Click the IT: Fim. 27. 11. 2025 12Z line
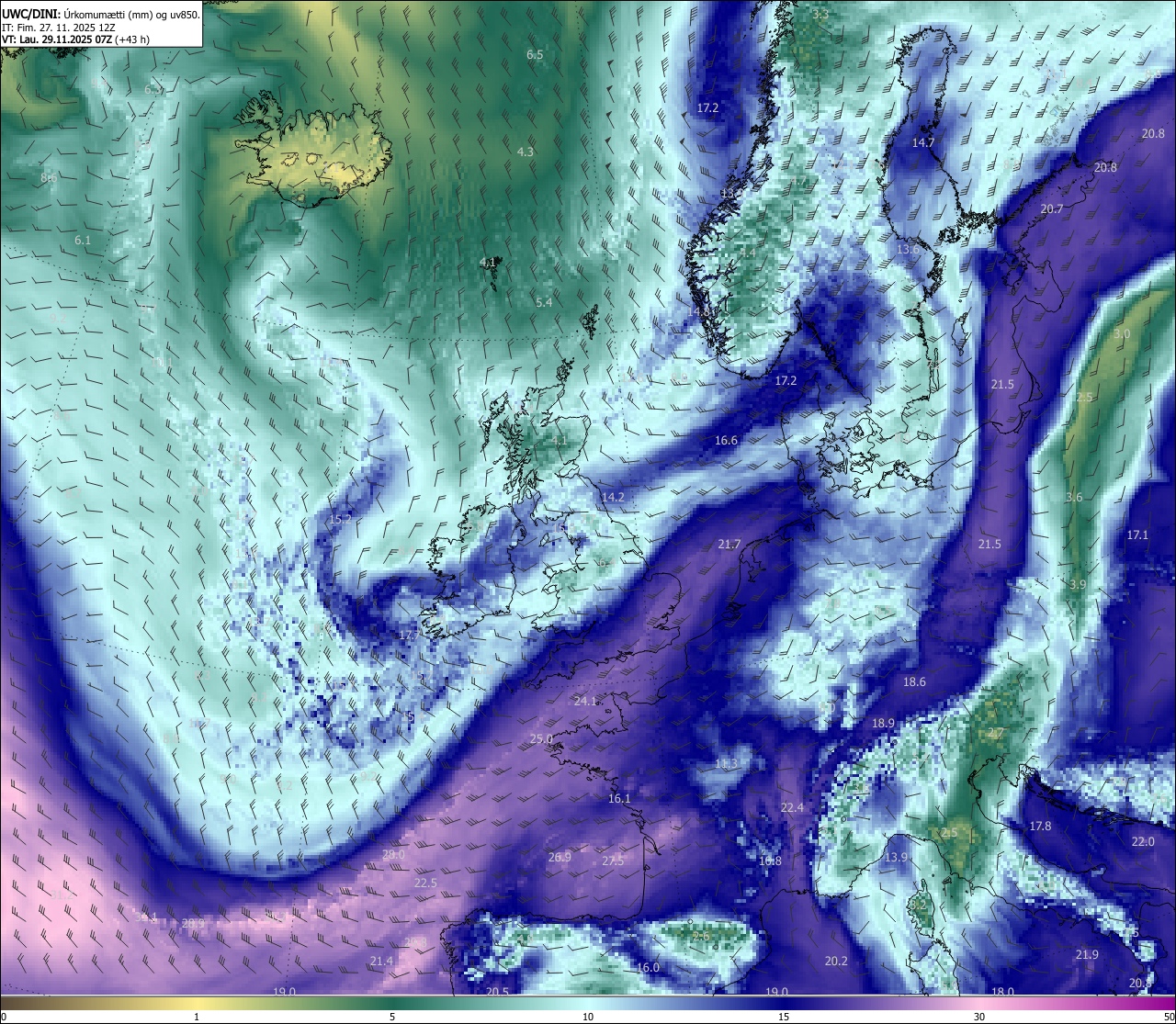The image size is (1176, 1024). [57, 28]
